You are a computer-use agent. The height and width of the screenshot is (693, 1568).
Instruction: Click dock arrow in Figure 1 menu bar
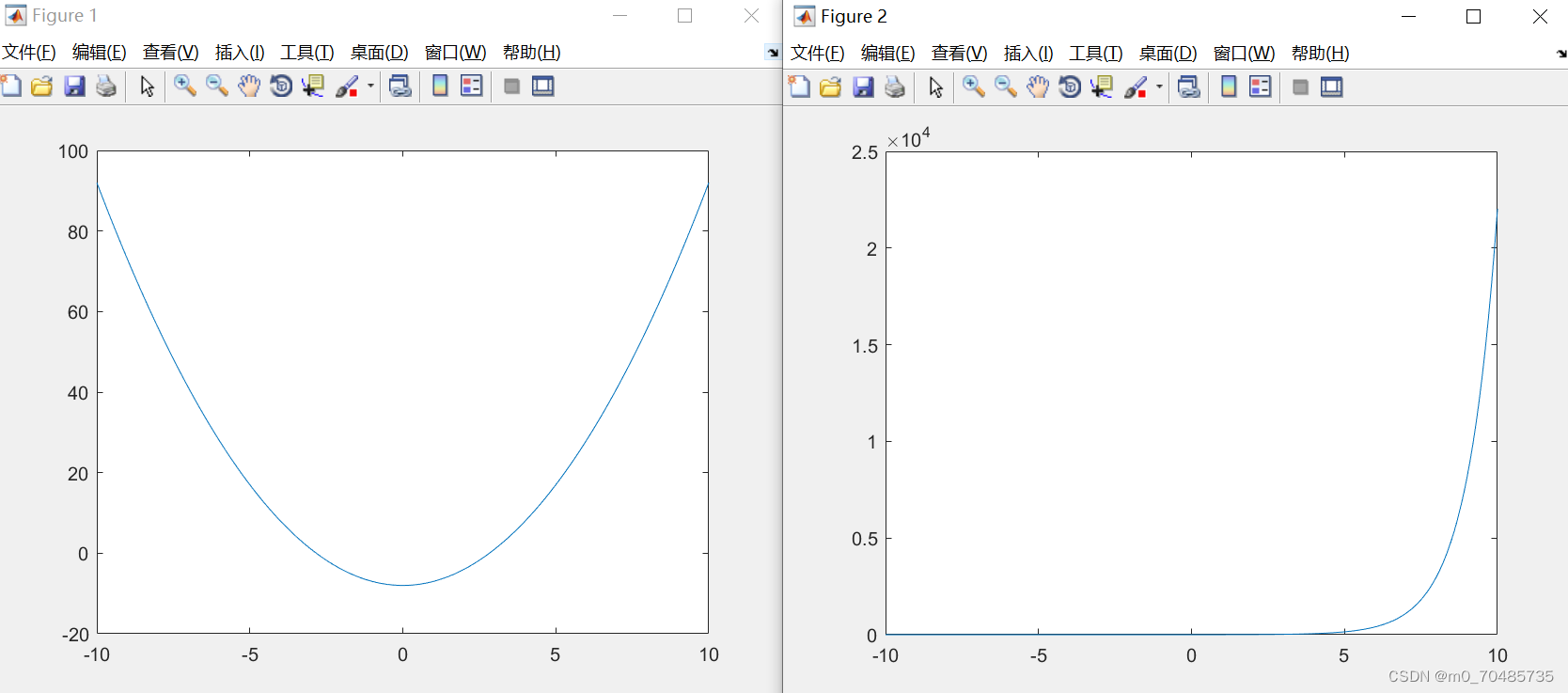pyautogui.click(x=773, y=53)
